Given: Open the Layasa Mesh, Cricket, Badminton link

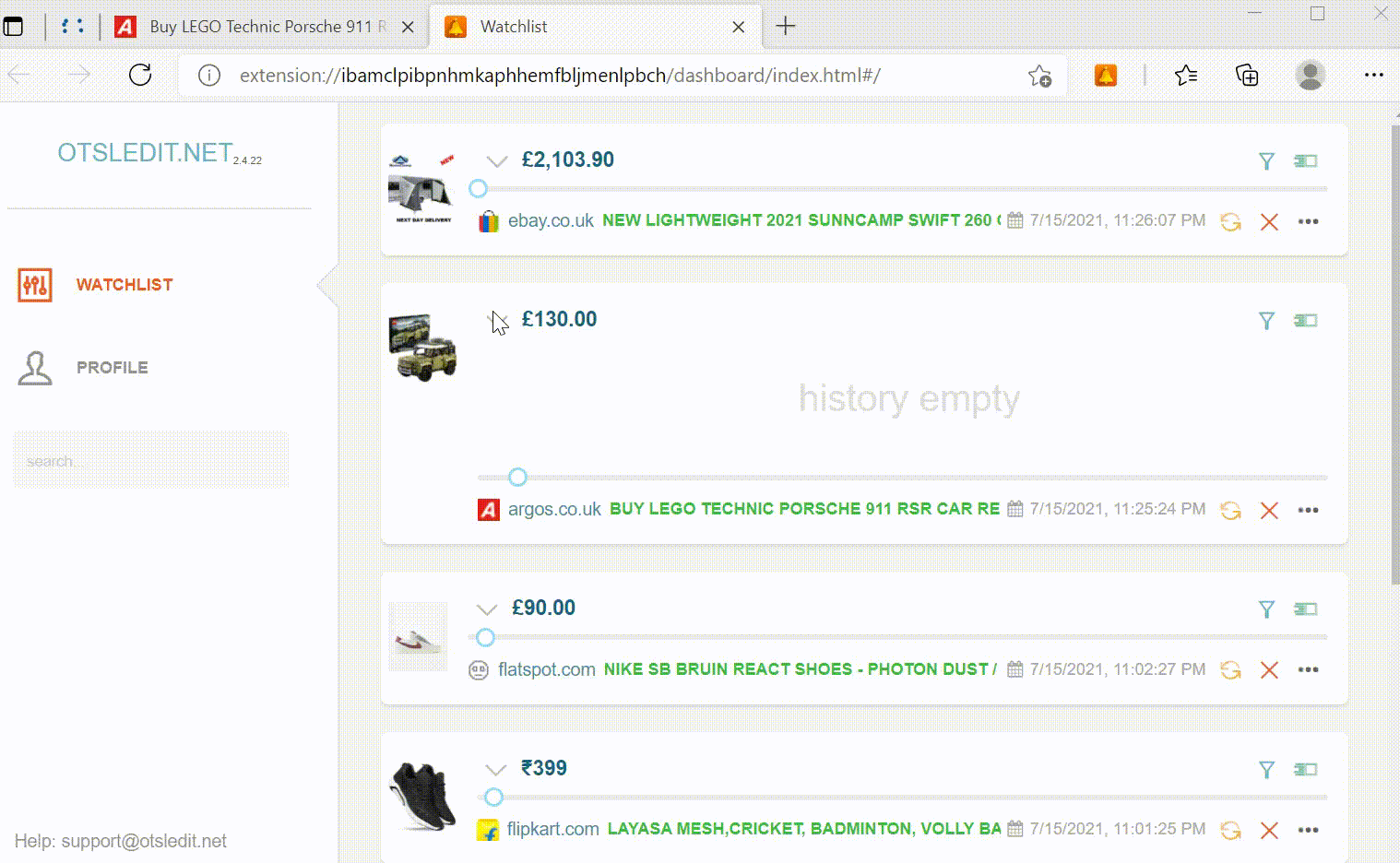Looking at the screenshot, I should [x=804, y=829].
